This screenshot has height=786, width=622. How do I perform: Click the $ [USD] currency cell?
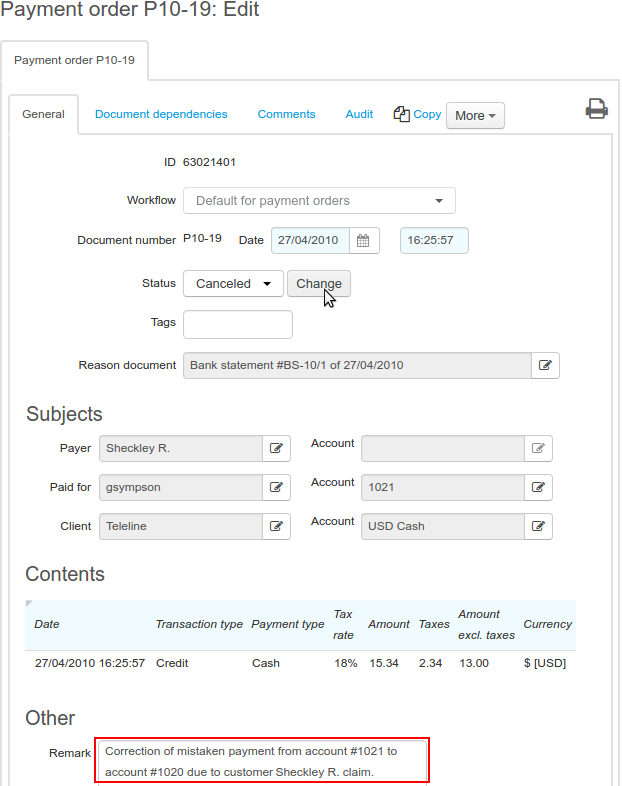pos(545,664)
